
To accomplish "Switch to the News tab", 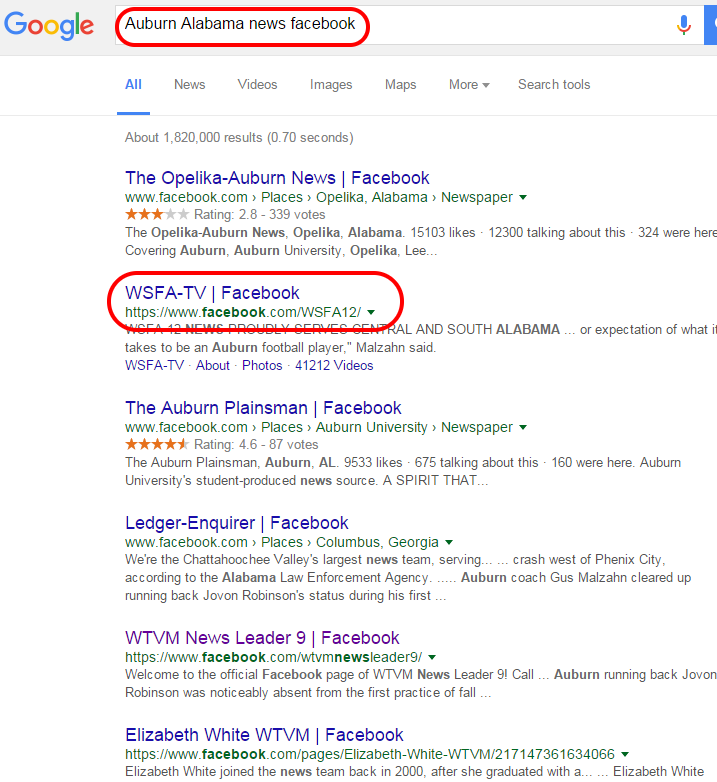I will click(x=189, y=84).
